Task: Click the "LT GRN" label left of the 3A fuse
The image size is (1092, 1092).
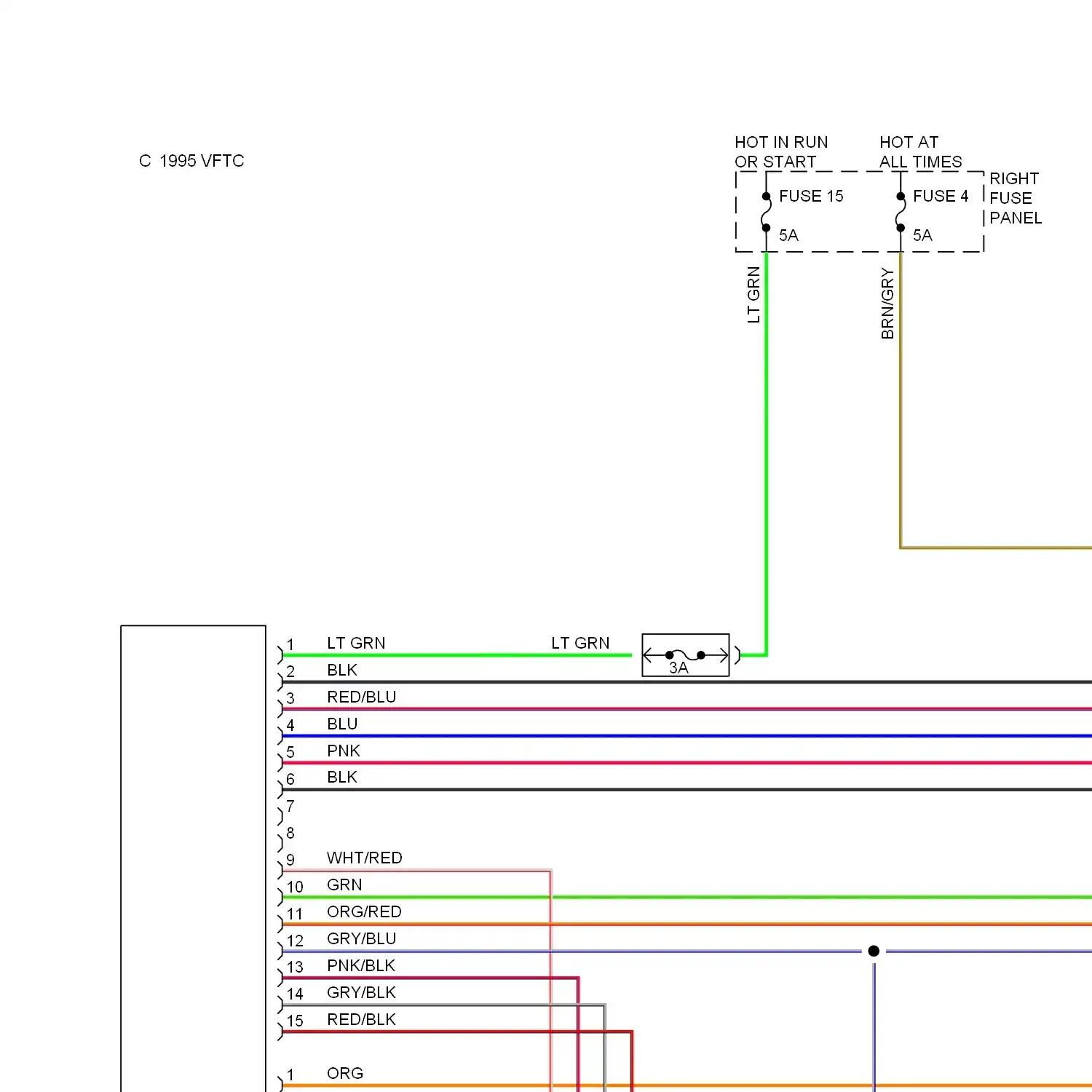Action: pyautogui.click(x=580, y=643)
